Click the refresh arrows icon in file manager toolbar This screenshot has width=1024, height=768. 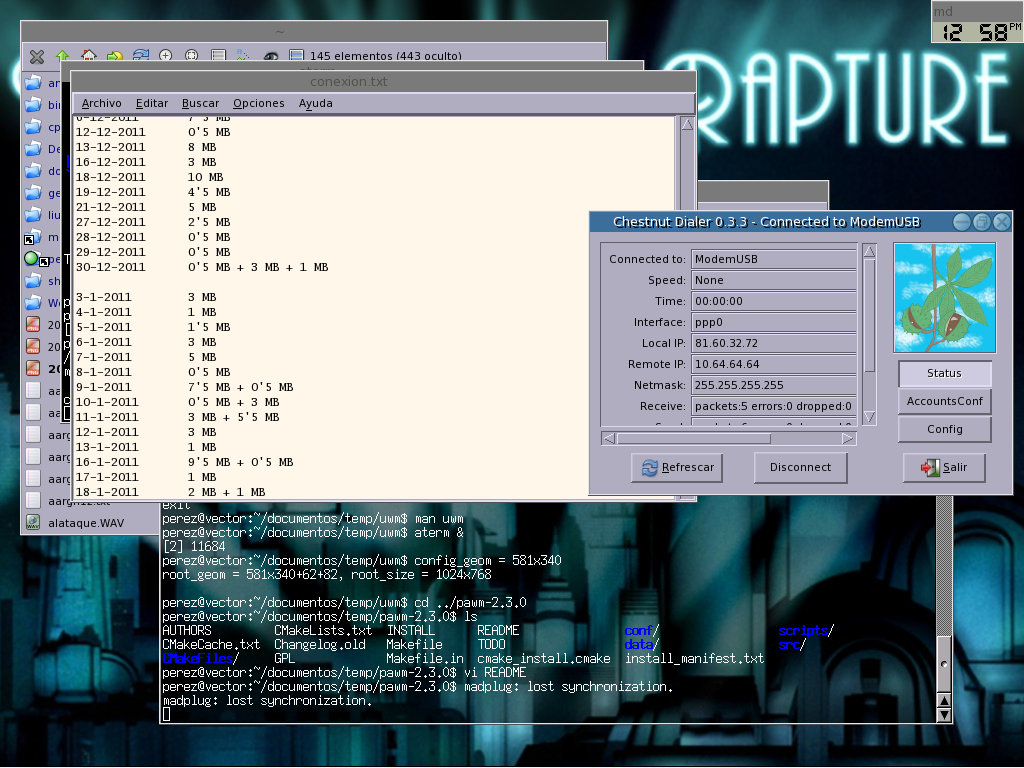140,56
